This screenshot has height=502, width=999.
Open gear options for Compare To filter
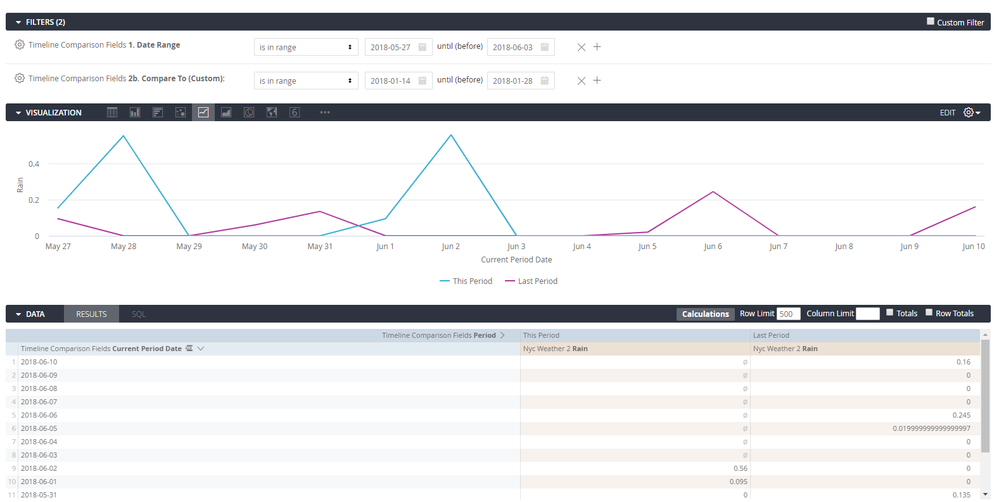(19, 78)
